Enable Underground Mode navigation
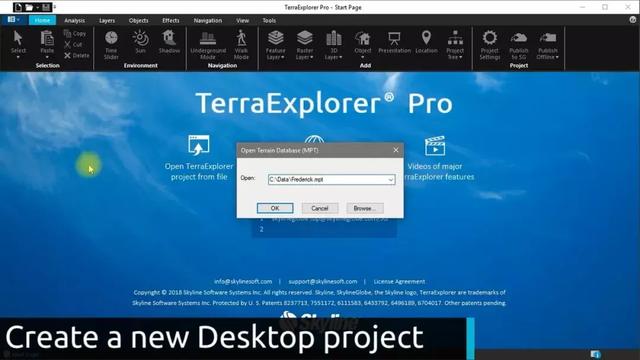The height and width of the screenshot is (360, 640). 208,45
